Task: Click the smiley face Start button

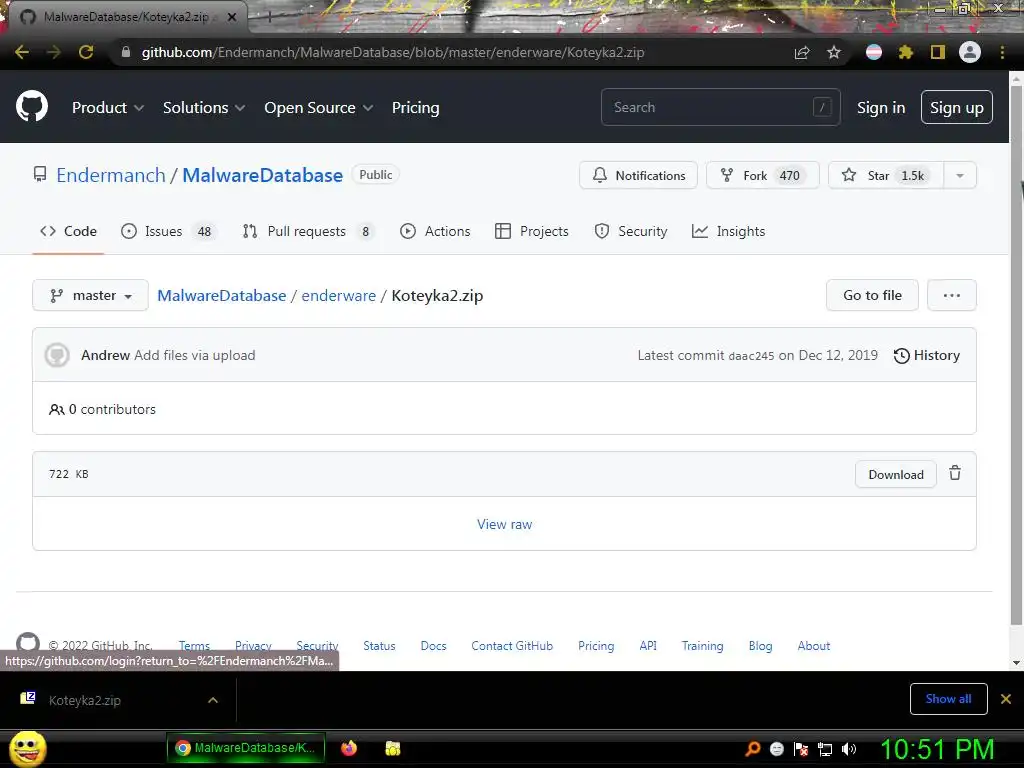Action: coord(27,748)
